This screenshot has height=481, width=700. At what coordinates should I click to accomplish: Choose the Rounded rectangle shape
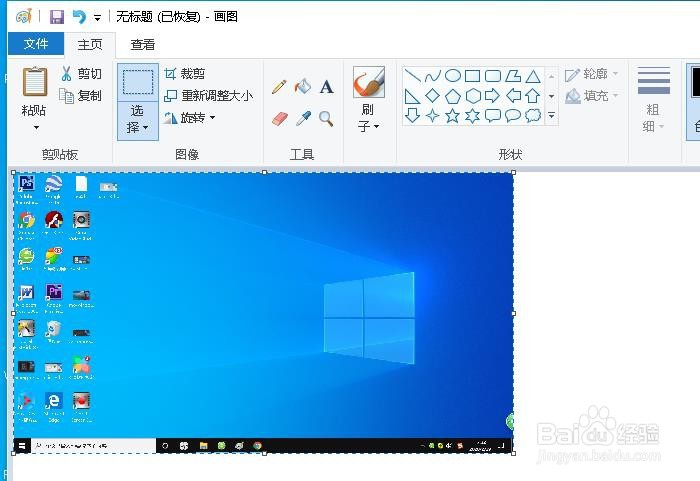[x=493, y=76]
